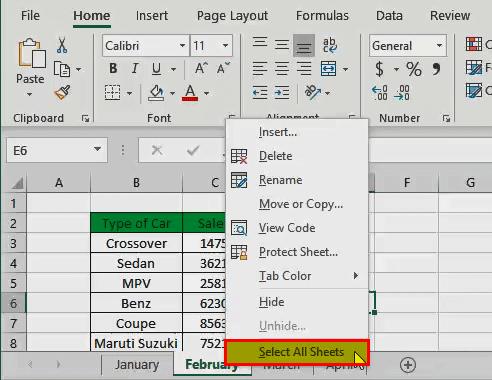The height and width of the screenshot is (380, 492).
Task: Expand Fill Color palette arrow
Action: 172,93
